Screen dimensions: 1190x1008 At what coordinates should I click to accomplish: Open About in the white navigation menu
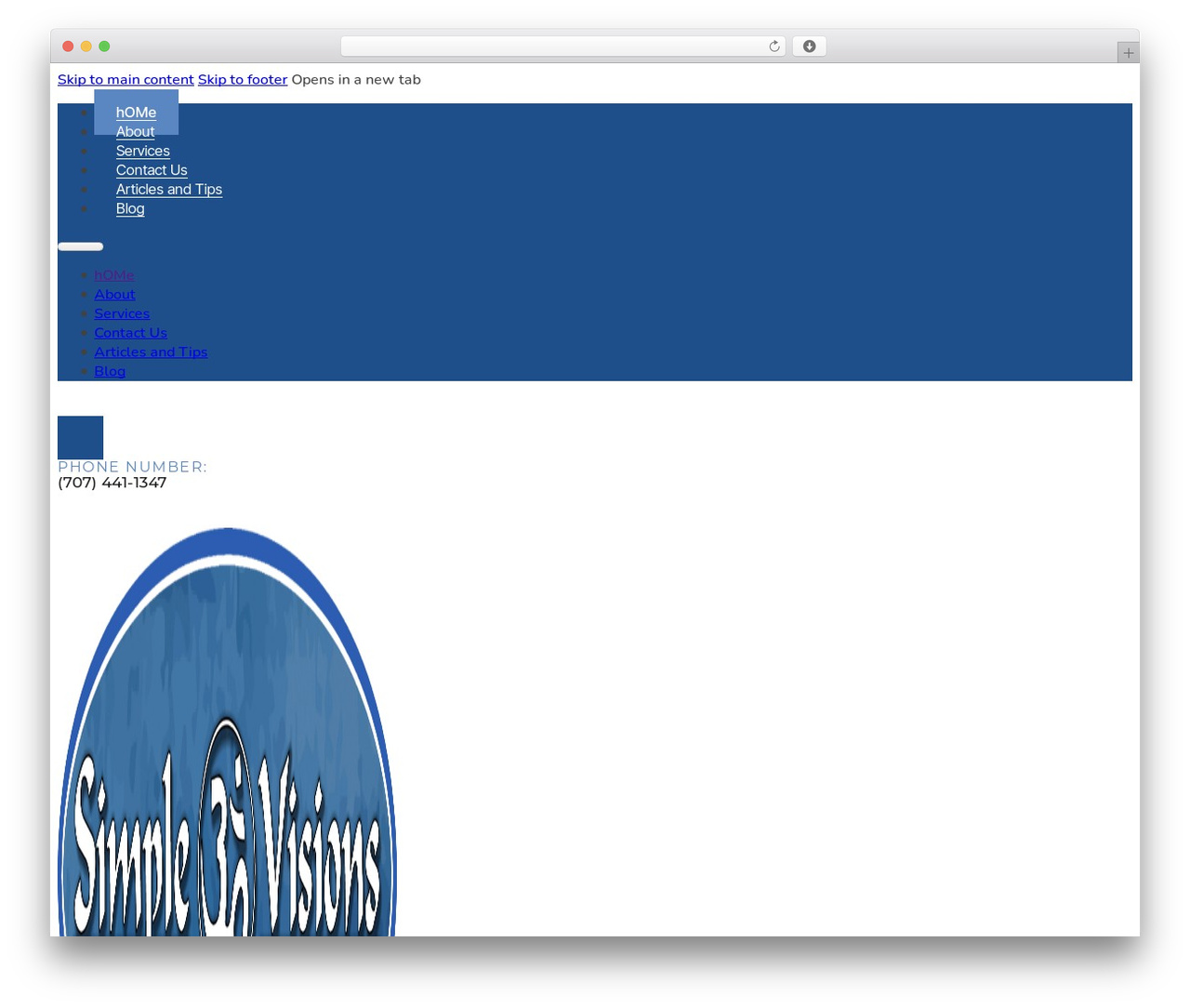tap(135, 132)
